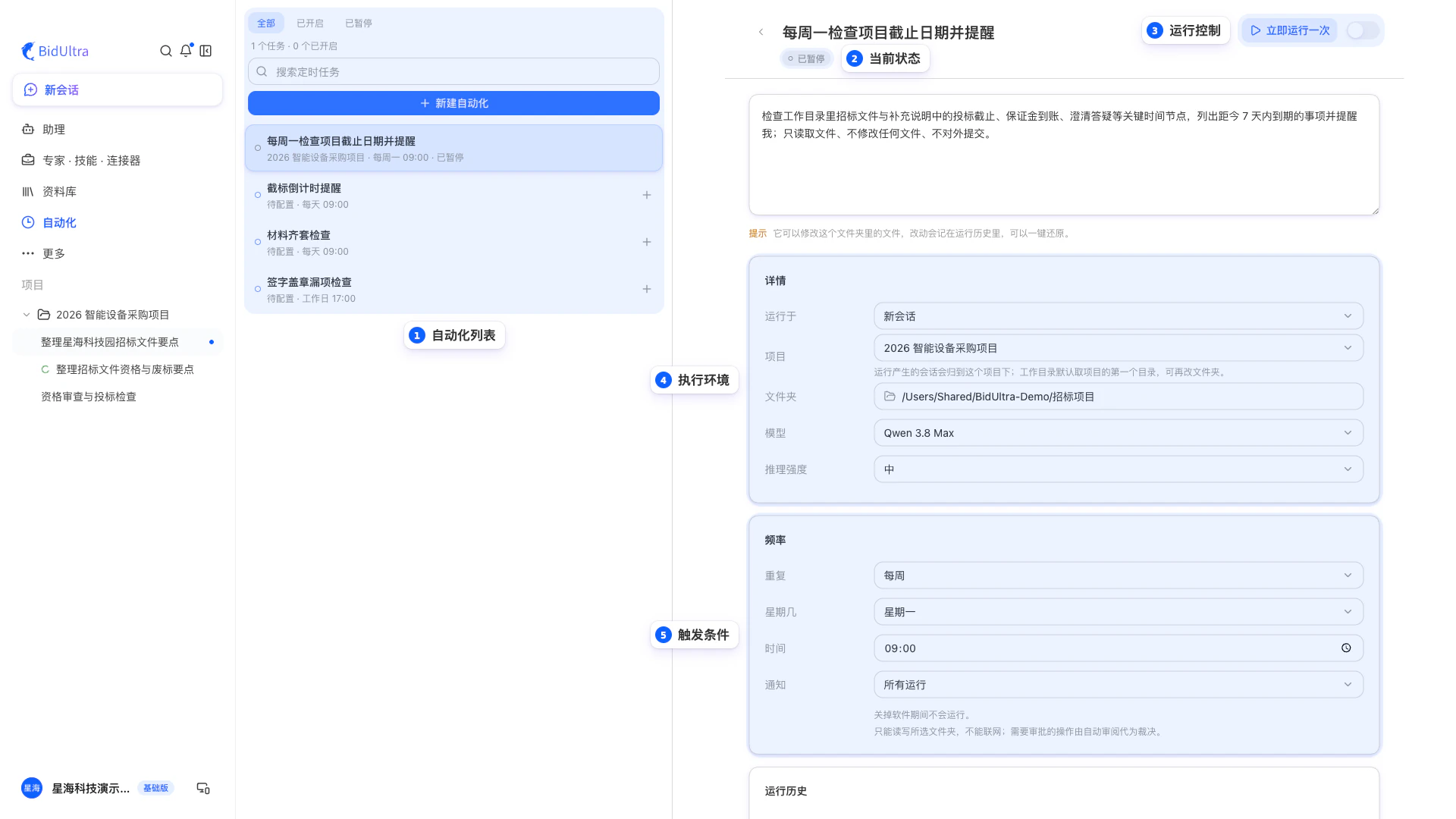Click the back arrow beside the task title
The image size is (1456, 819).
(x=761, y=32)
